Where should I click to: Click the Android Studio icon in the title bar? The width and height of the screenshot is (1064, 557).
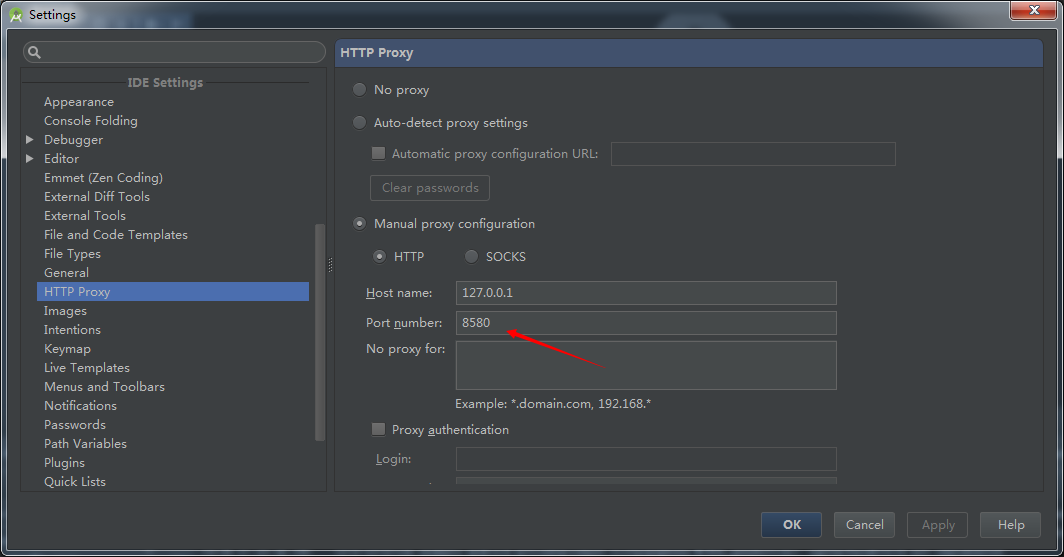coord(16,14)
